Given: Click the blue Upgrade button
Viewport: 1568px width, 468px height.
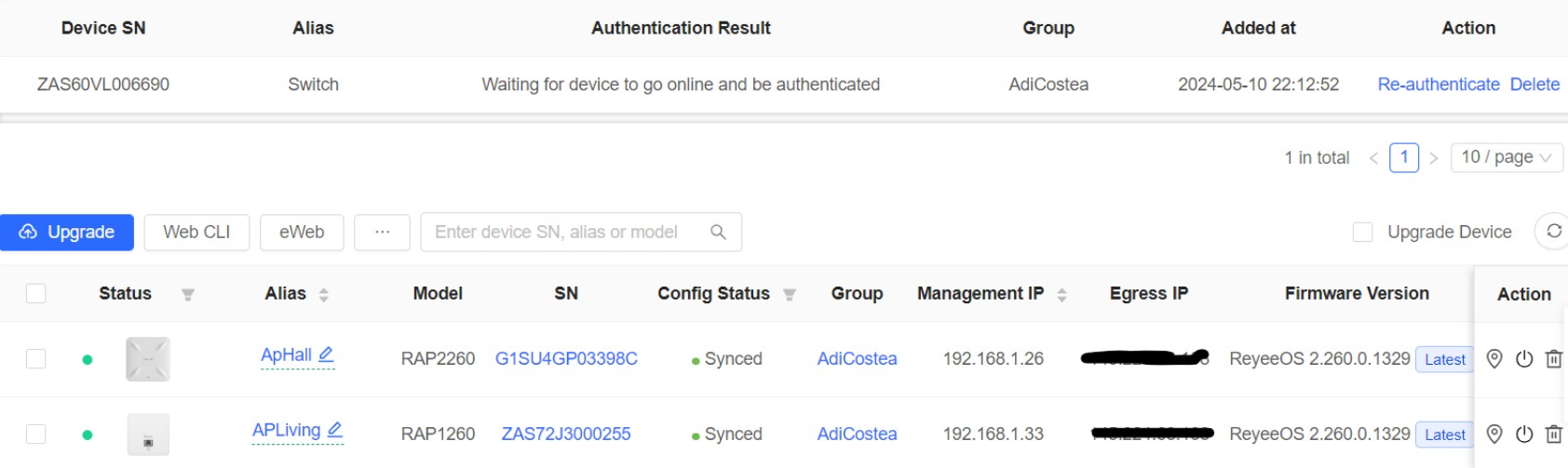Looking at the screenshot, I should (x=67, y=232).
